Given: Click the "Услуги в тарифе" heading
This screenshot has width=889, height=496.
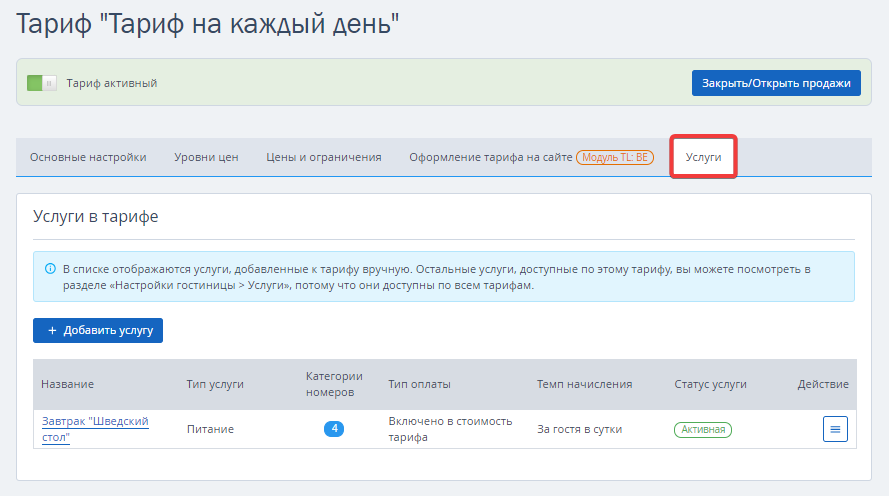Looking at the screenshot, I should 96,217.
